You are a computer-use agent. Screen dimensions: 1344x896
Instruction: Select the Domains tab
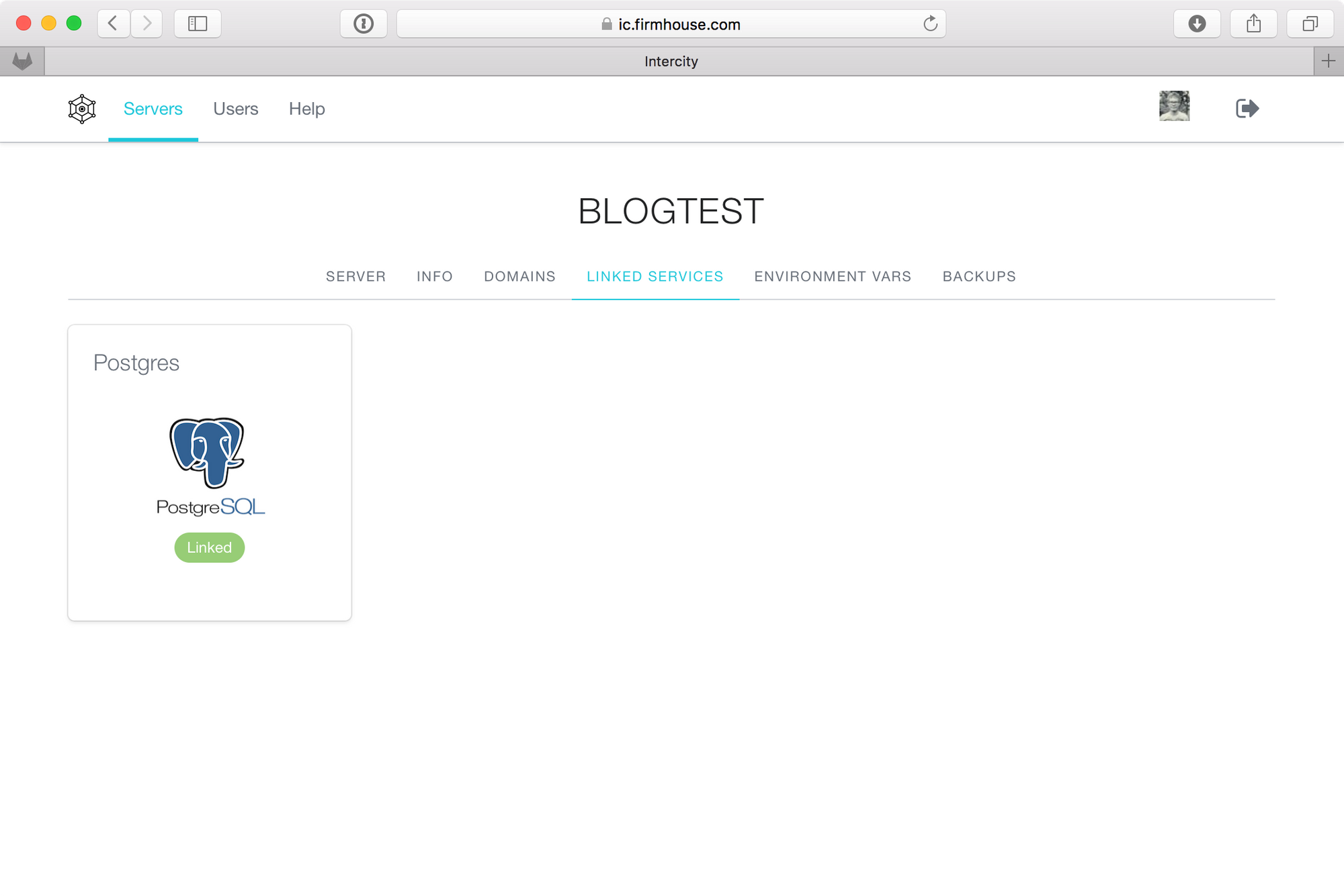(519, 277)
